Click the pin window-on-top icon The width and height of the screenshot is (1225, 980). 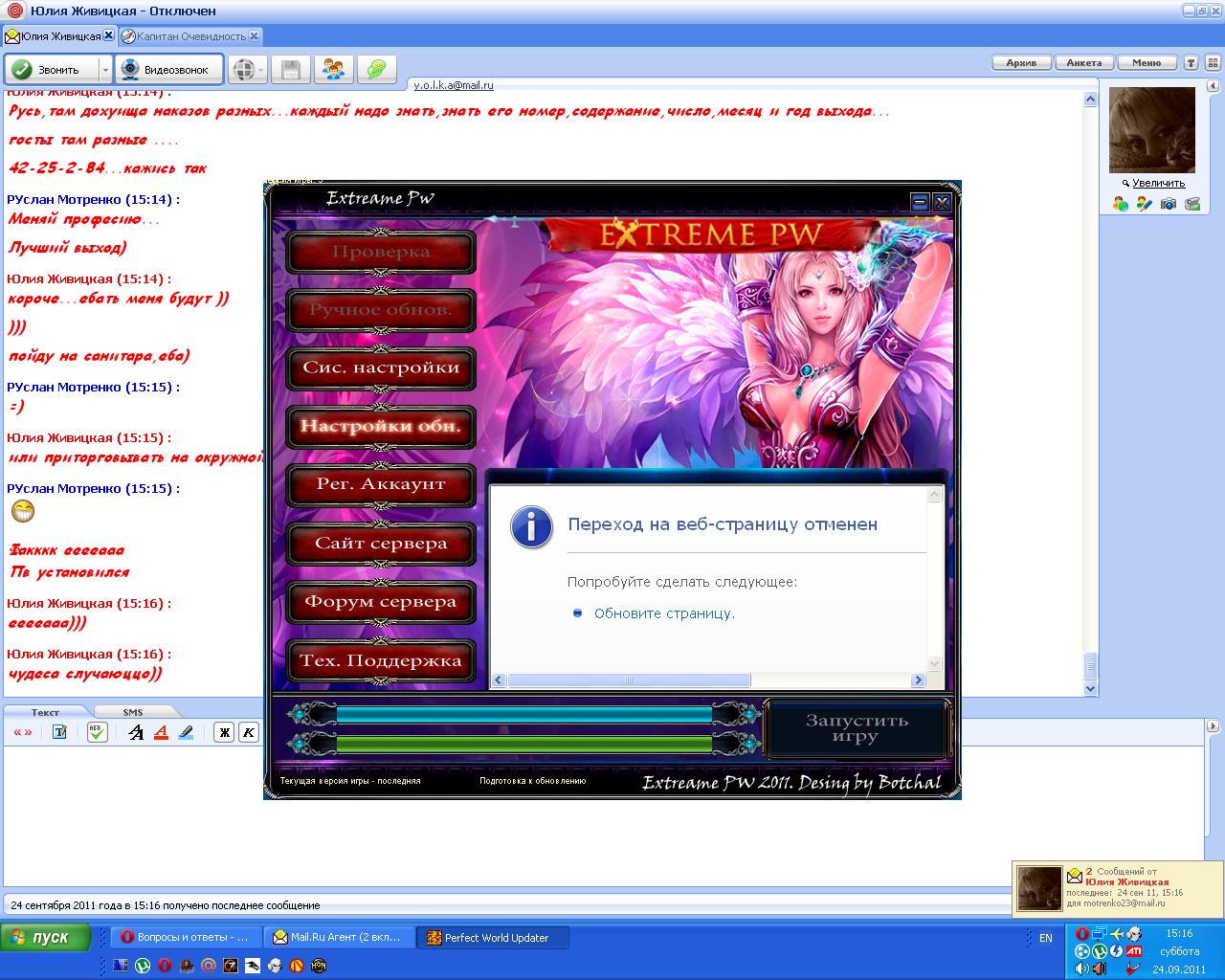click(x=1191, y=63)
